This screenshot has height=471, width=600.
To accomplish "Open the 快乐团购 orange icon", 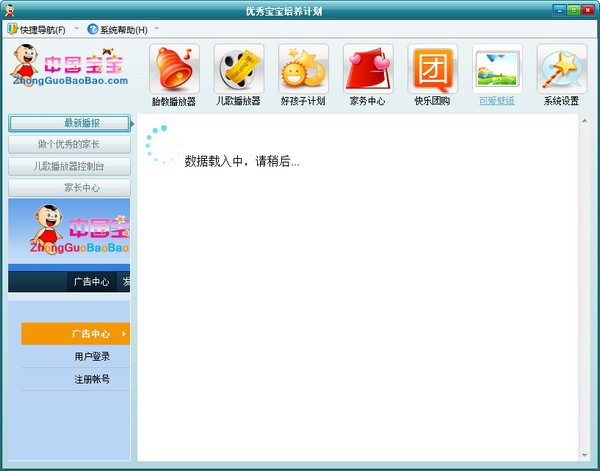I will click(x=432, y=69).
